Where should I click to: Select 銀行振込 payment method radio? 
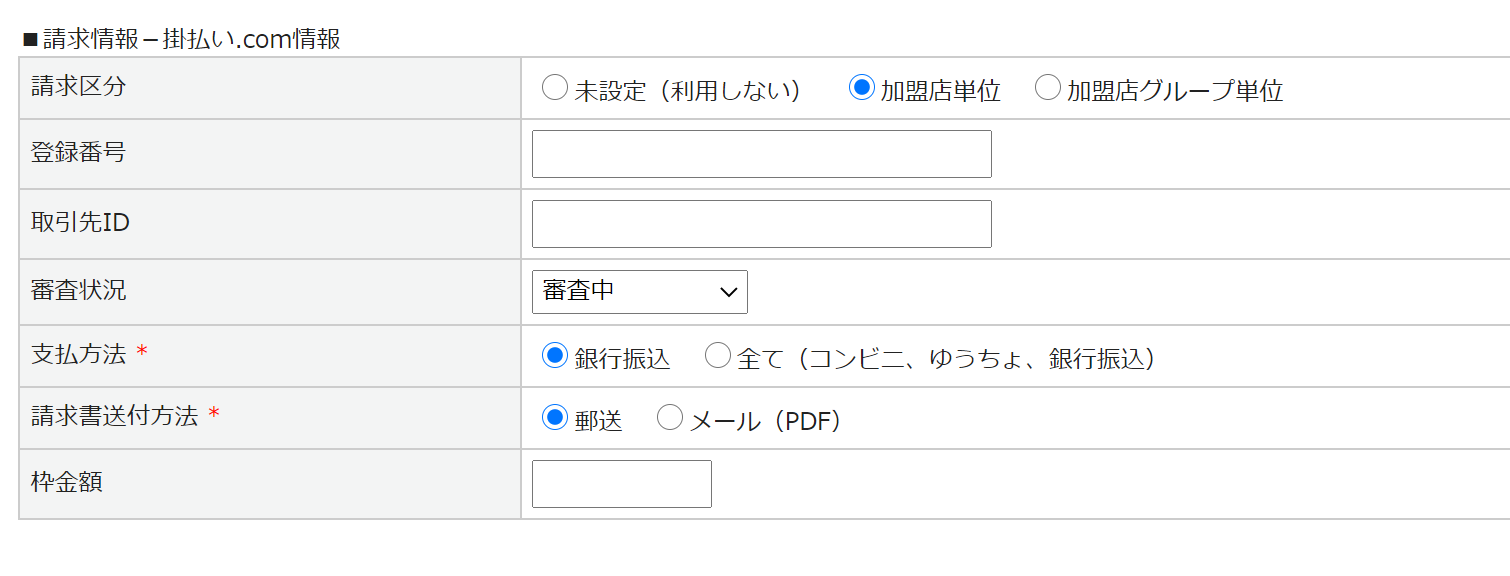point(554,356)
